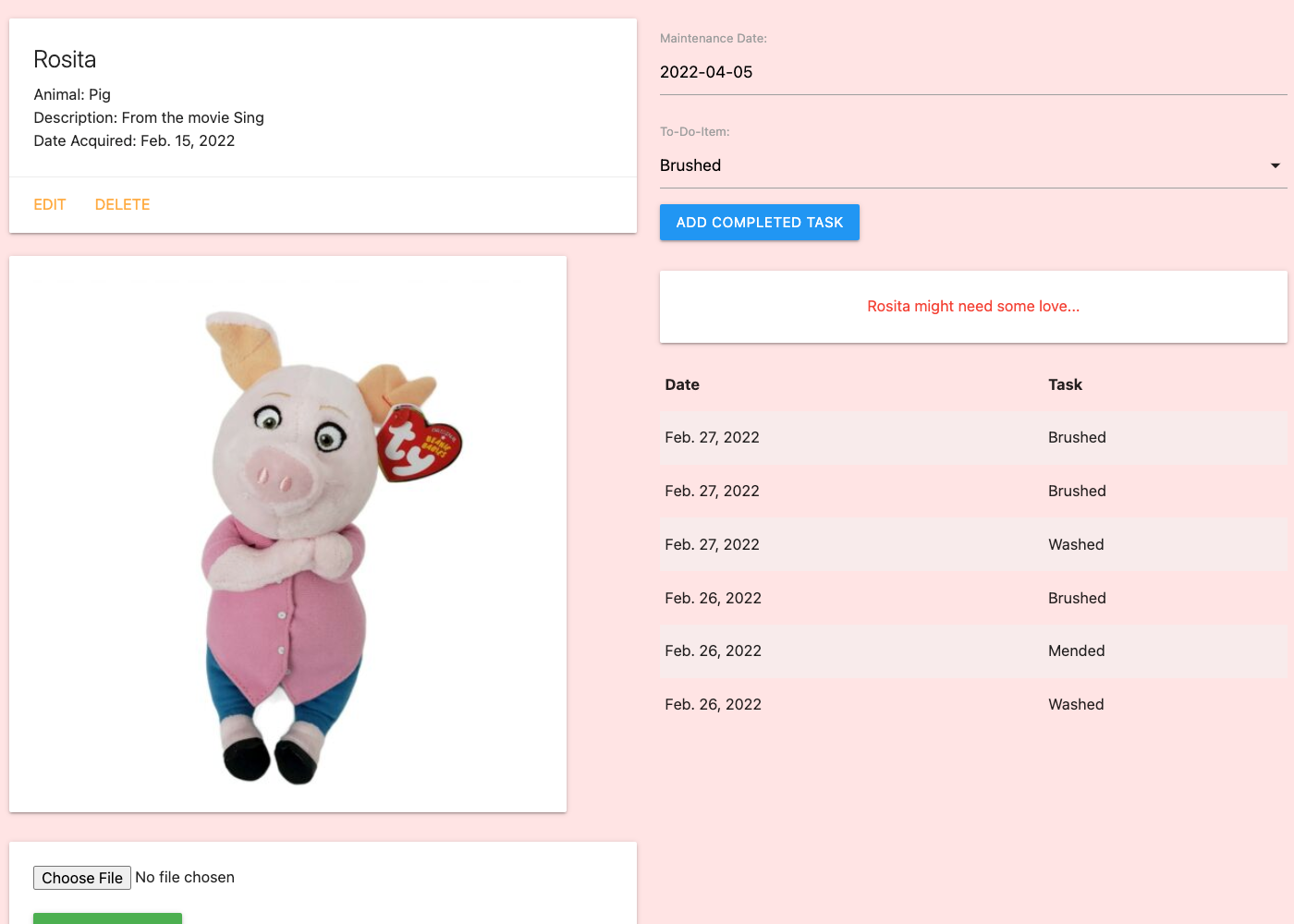Click the red ty heart tag in photo
The width and height of the screenshot is (1294, 924).
[x=419, y=444]
